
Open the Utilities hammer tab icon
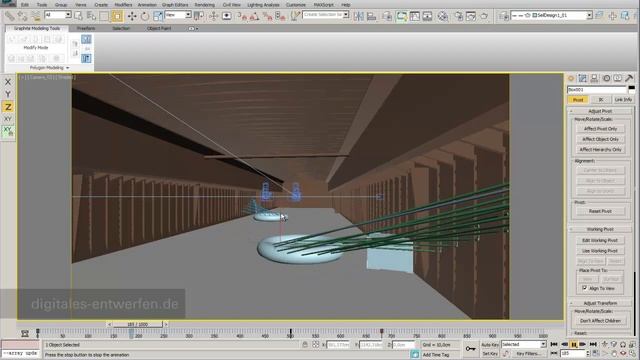629,78
